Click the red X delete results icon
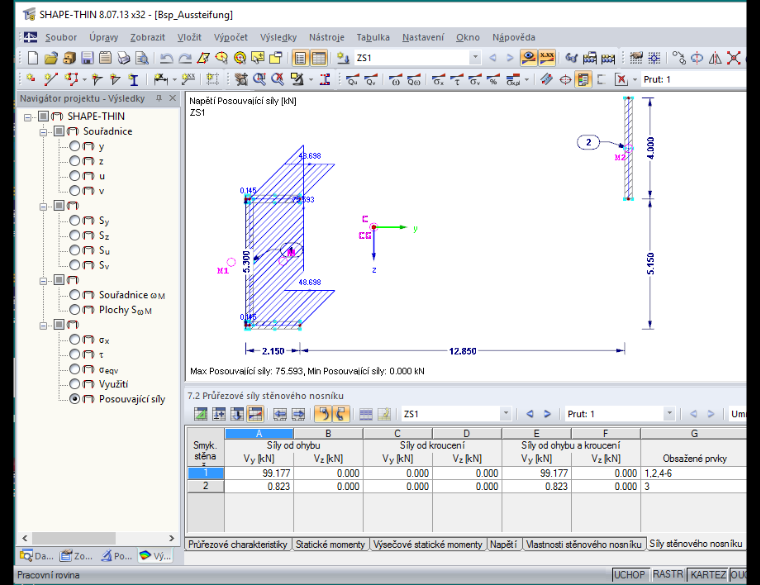Viewport: 760px width, 585px height. pos(621,79)
